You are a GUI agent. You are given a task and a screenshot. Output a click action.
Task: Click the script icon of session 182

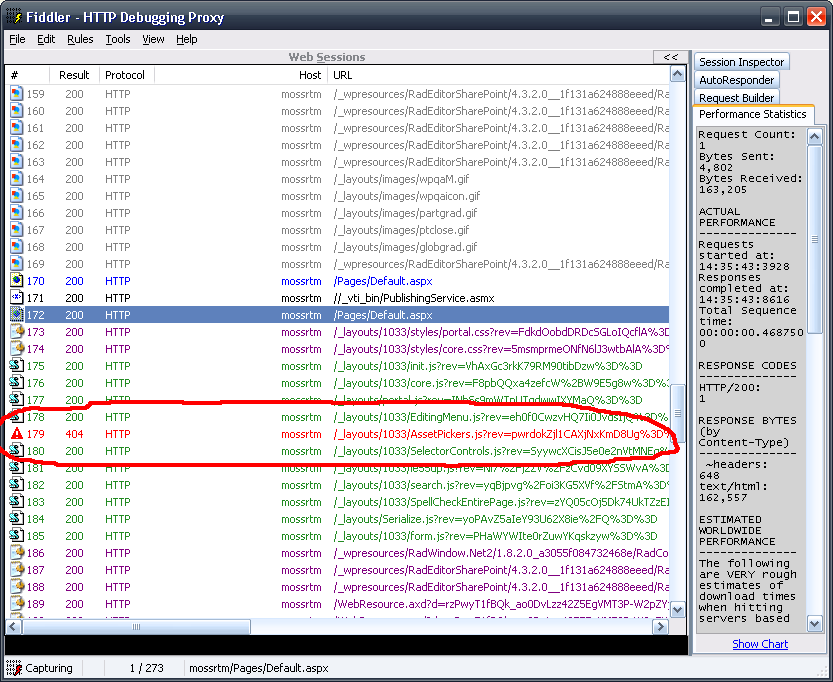click(x=17, y=485)
